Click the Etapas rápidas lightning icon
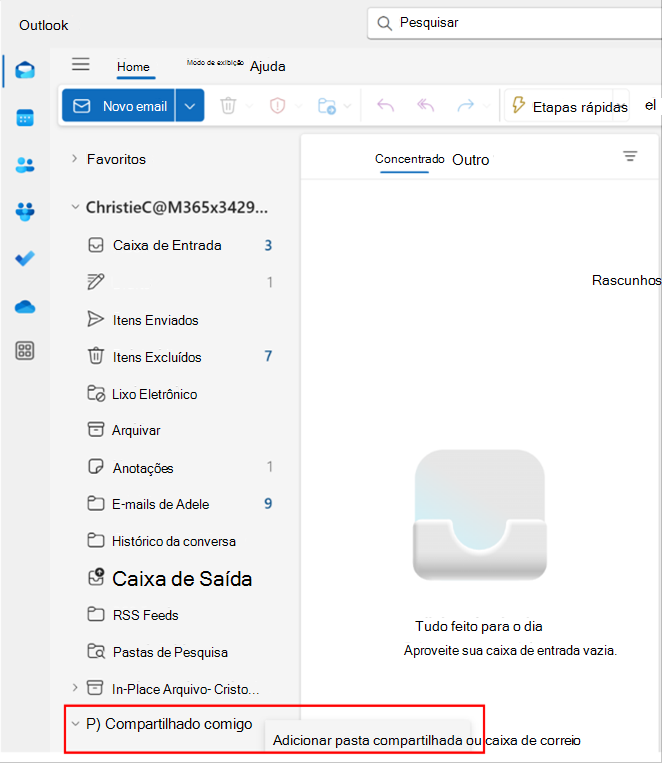 pos(519,105)
